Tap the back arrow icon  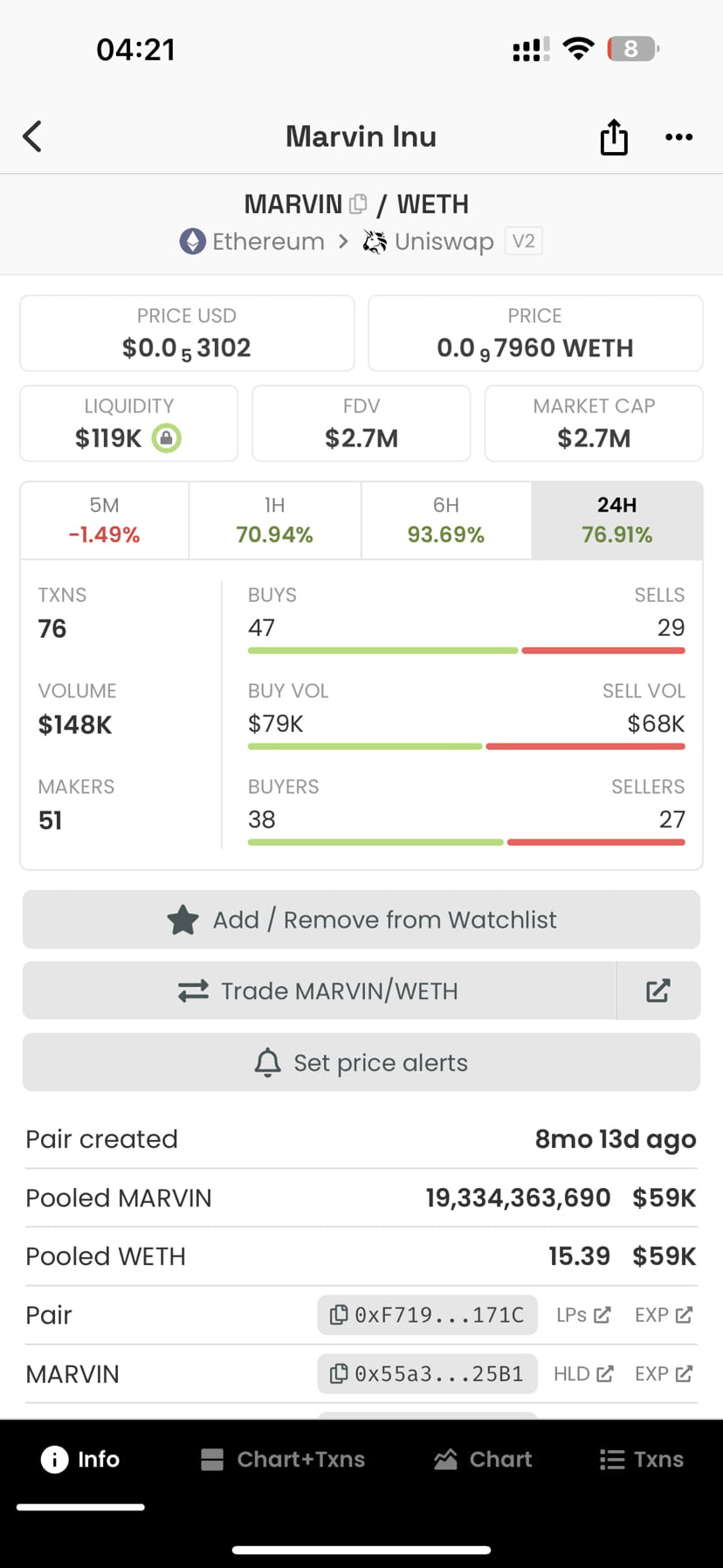32,136
